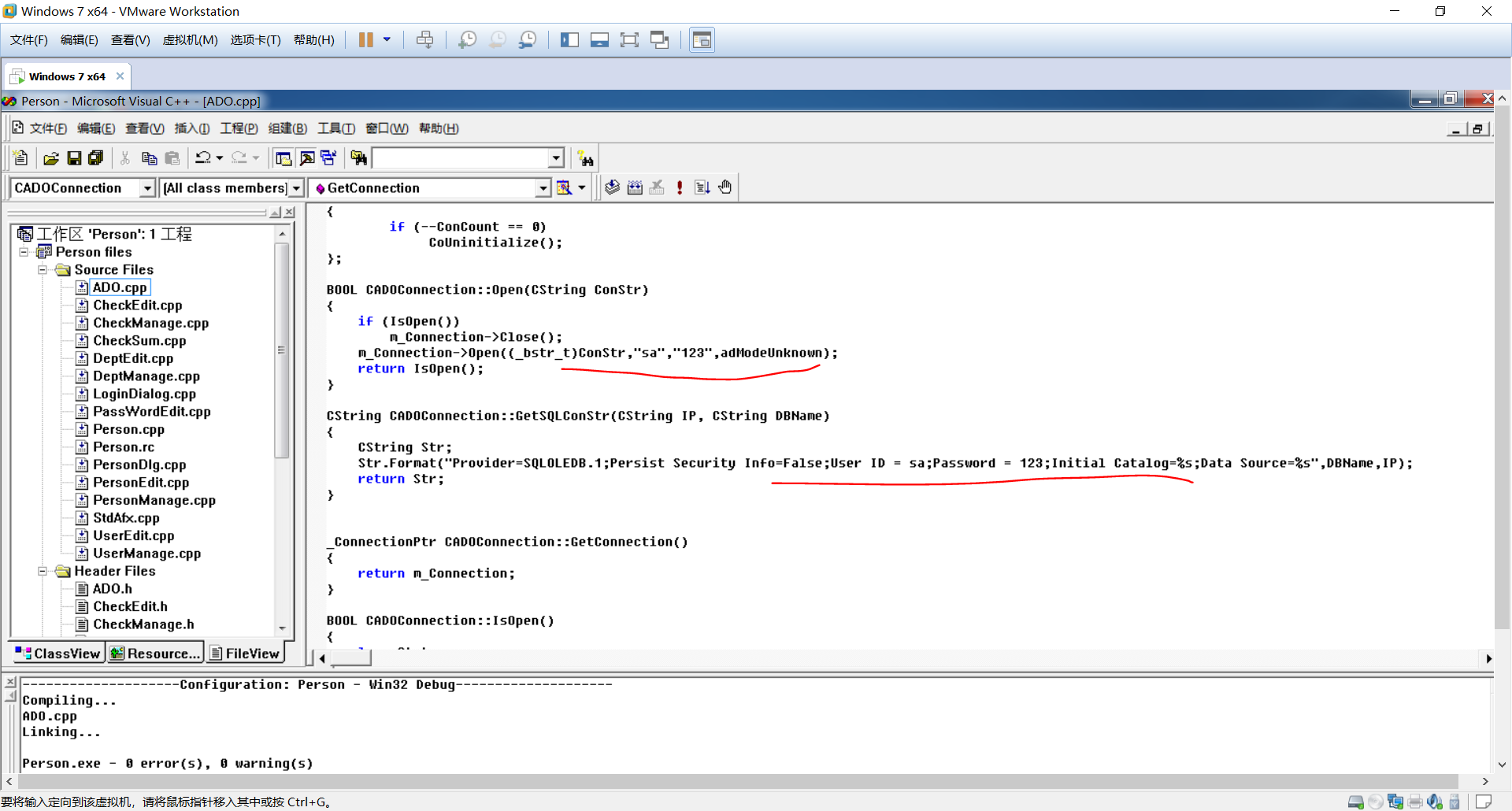Click VMware sound card status icon
1512x811 pixels.
tap(1435, 802)
